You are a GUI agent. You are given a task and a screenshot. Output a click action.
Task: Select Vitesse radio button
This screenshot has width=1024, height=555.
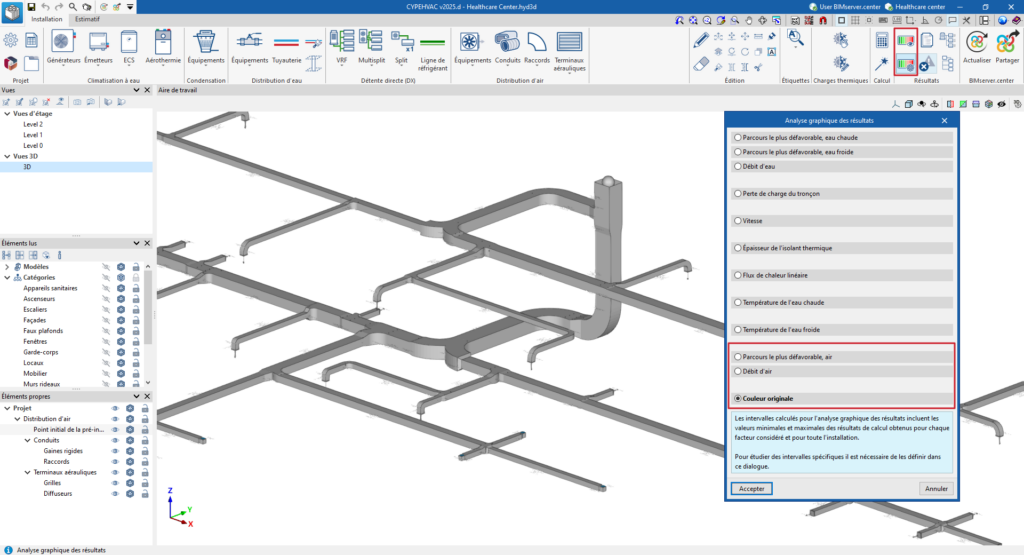pyautogui.click(x=738, y=220)
